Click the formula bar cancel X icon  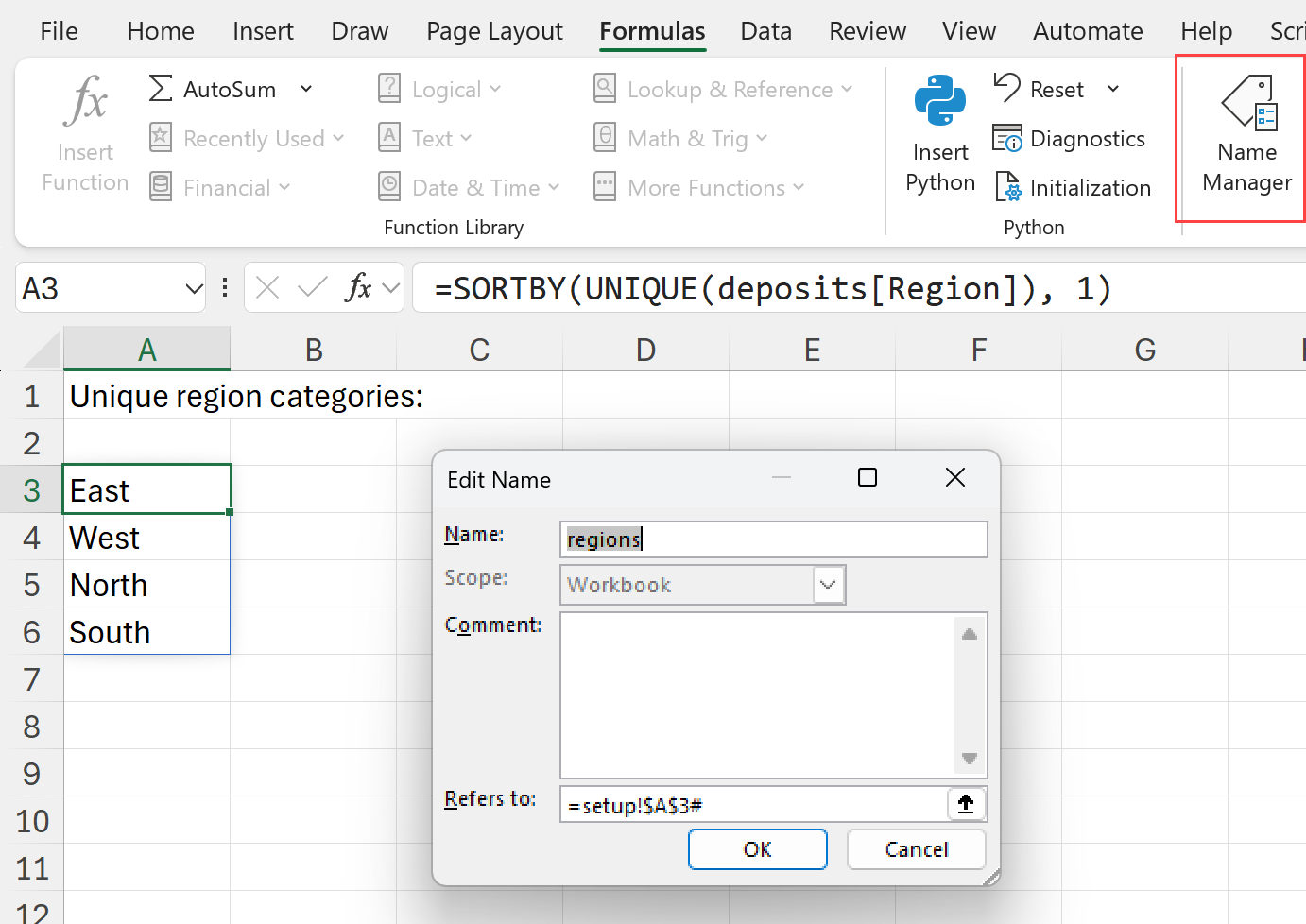click(267, 287)
